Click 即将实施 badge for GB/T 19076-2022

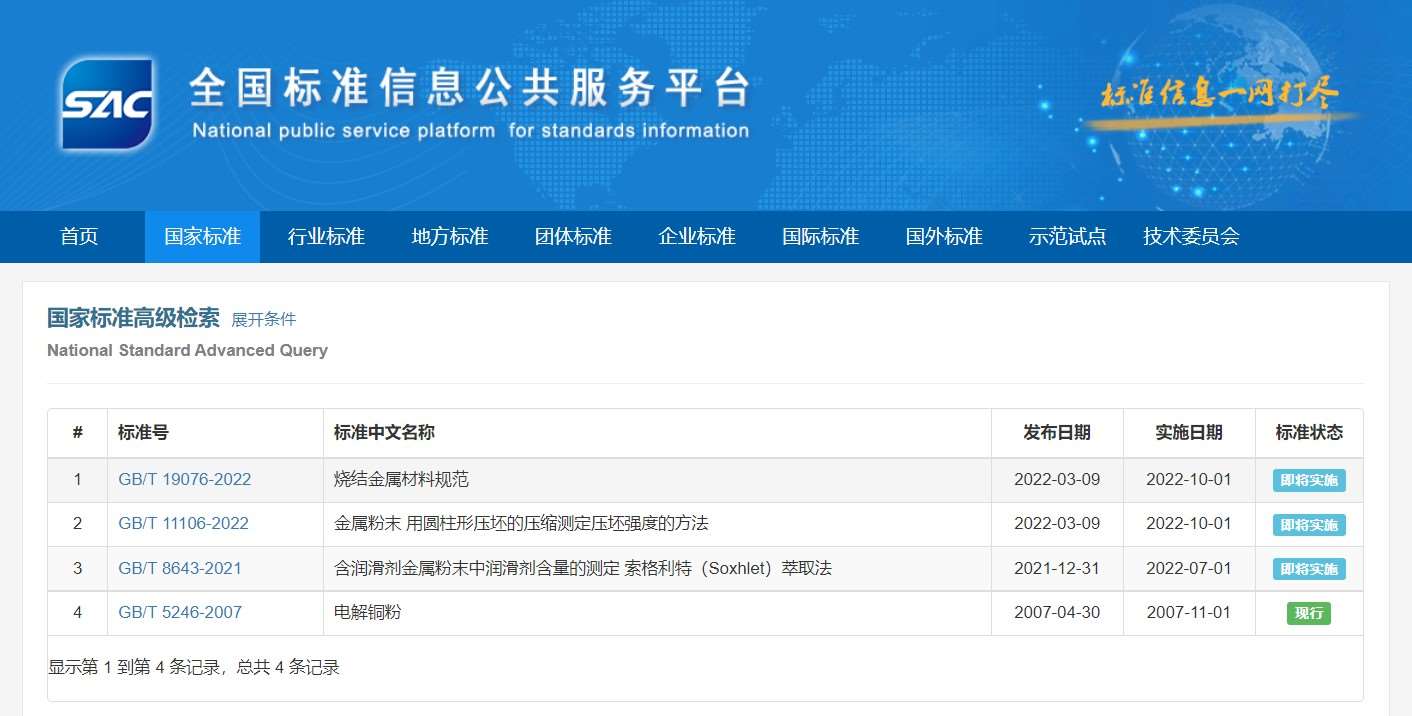(x=1308, y=480)
